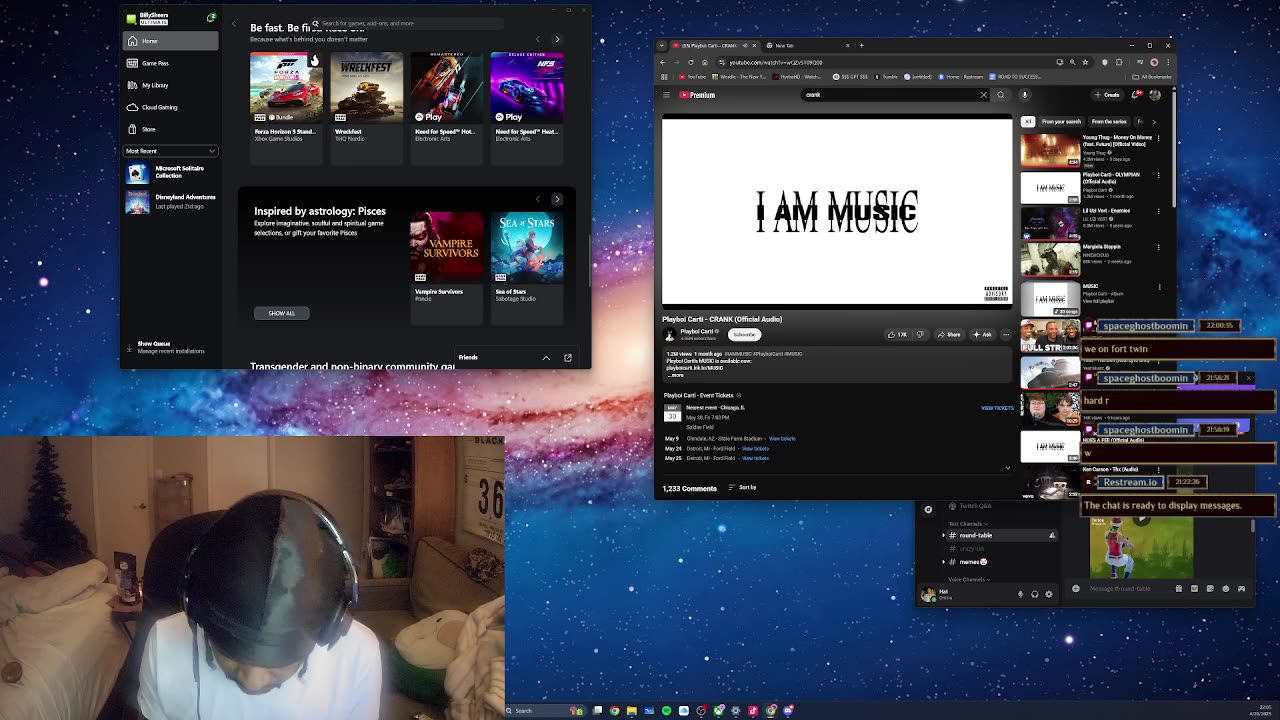Image resolution: width=1280 pixels, height=720 pixels.
Task: Go to next racing games page
Action: pyautogui.click(x=557, y=39)
